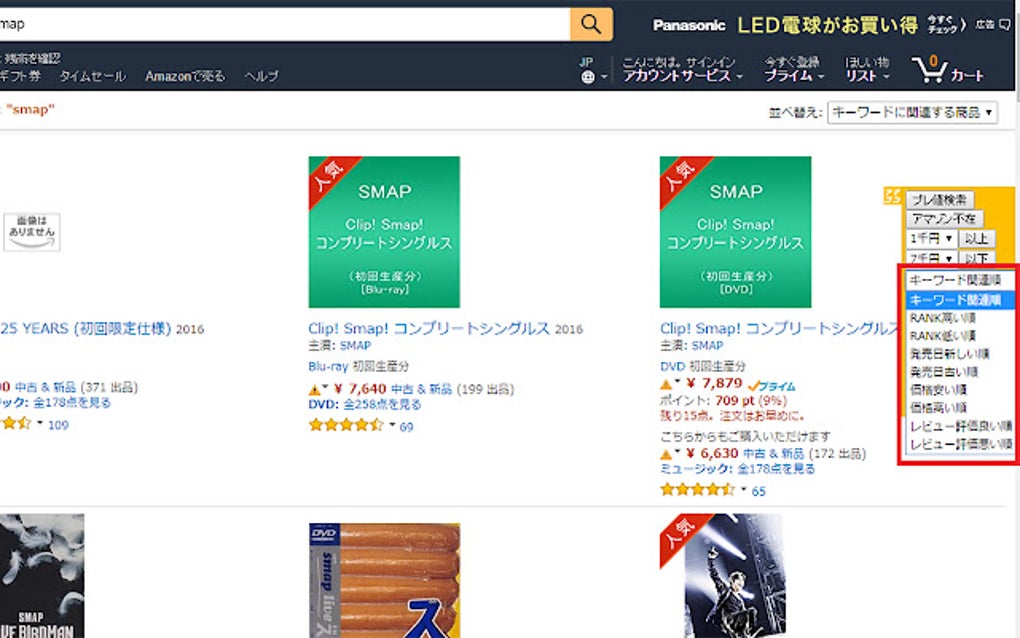Click DVD: 全258点を見る link
Viewport: 1020px width, 638px height.
364,405
